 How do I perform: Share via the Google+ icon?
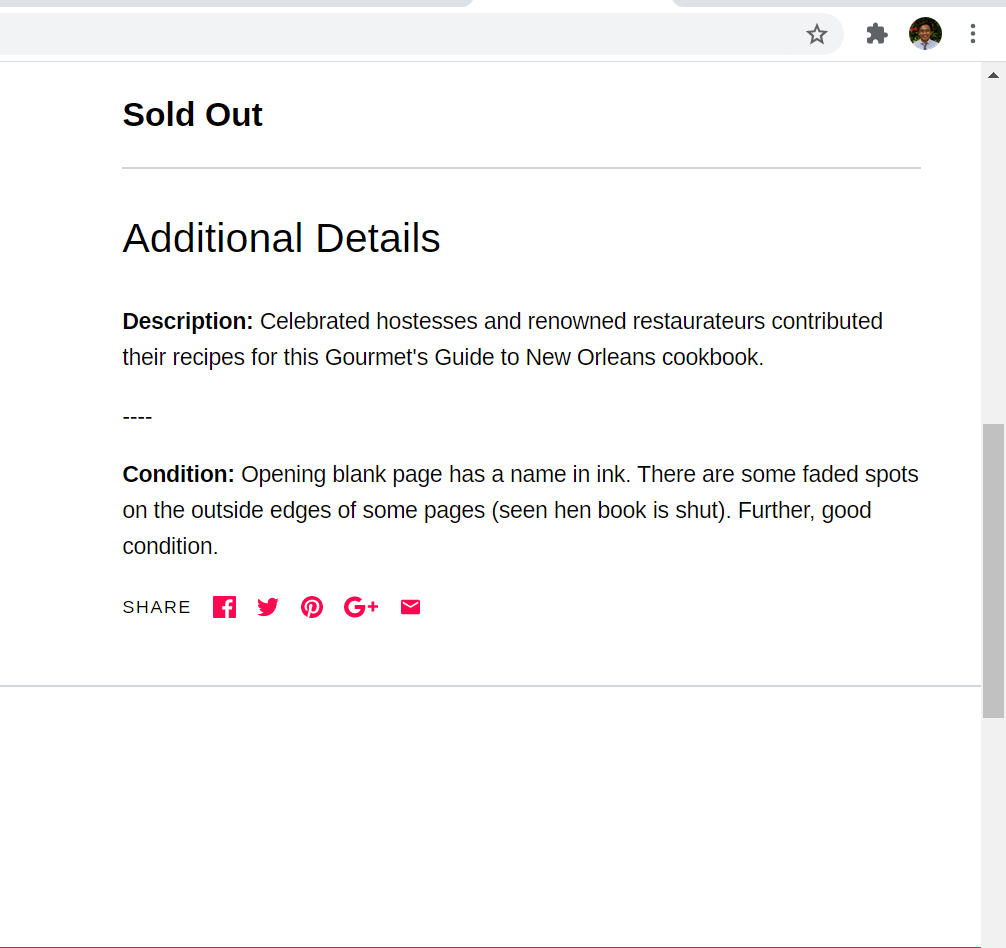tap(361, 607)
